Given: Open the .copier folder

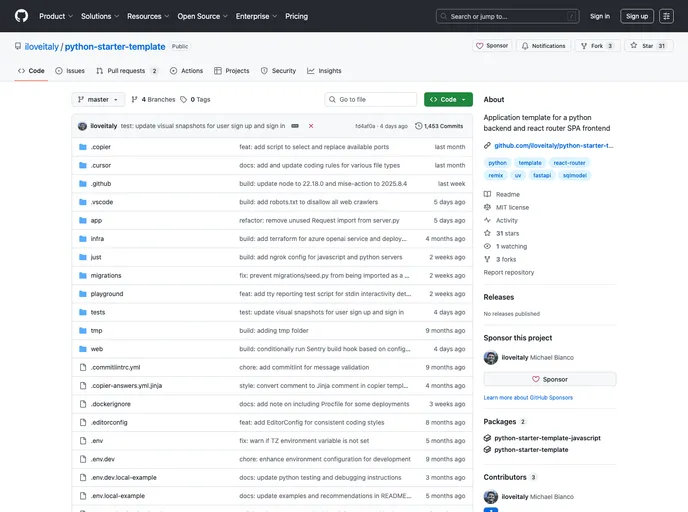Looking at the screenshot, I should 100,147.
